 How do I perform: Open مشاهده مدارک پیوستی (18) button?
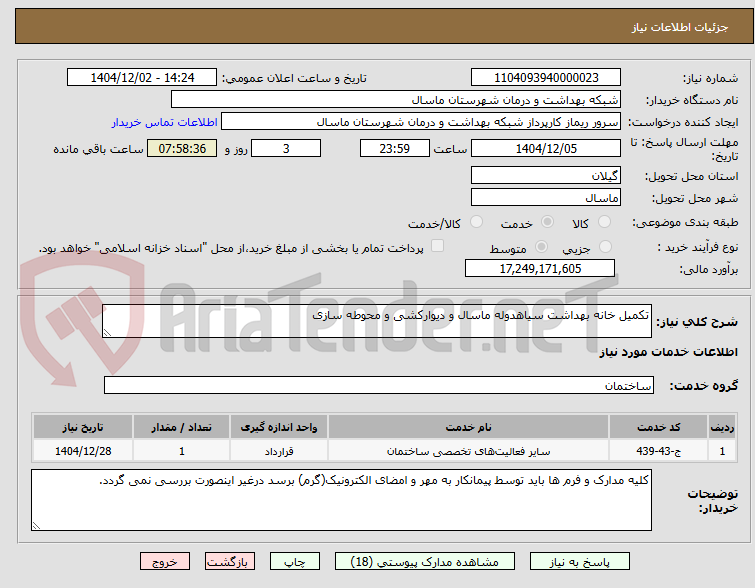425,562
